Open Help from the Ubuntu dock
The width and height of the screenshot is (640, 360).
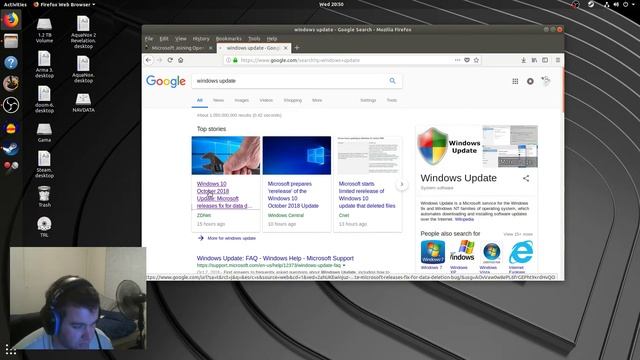(11, 62)
